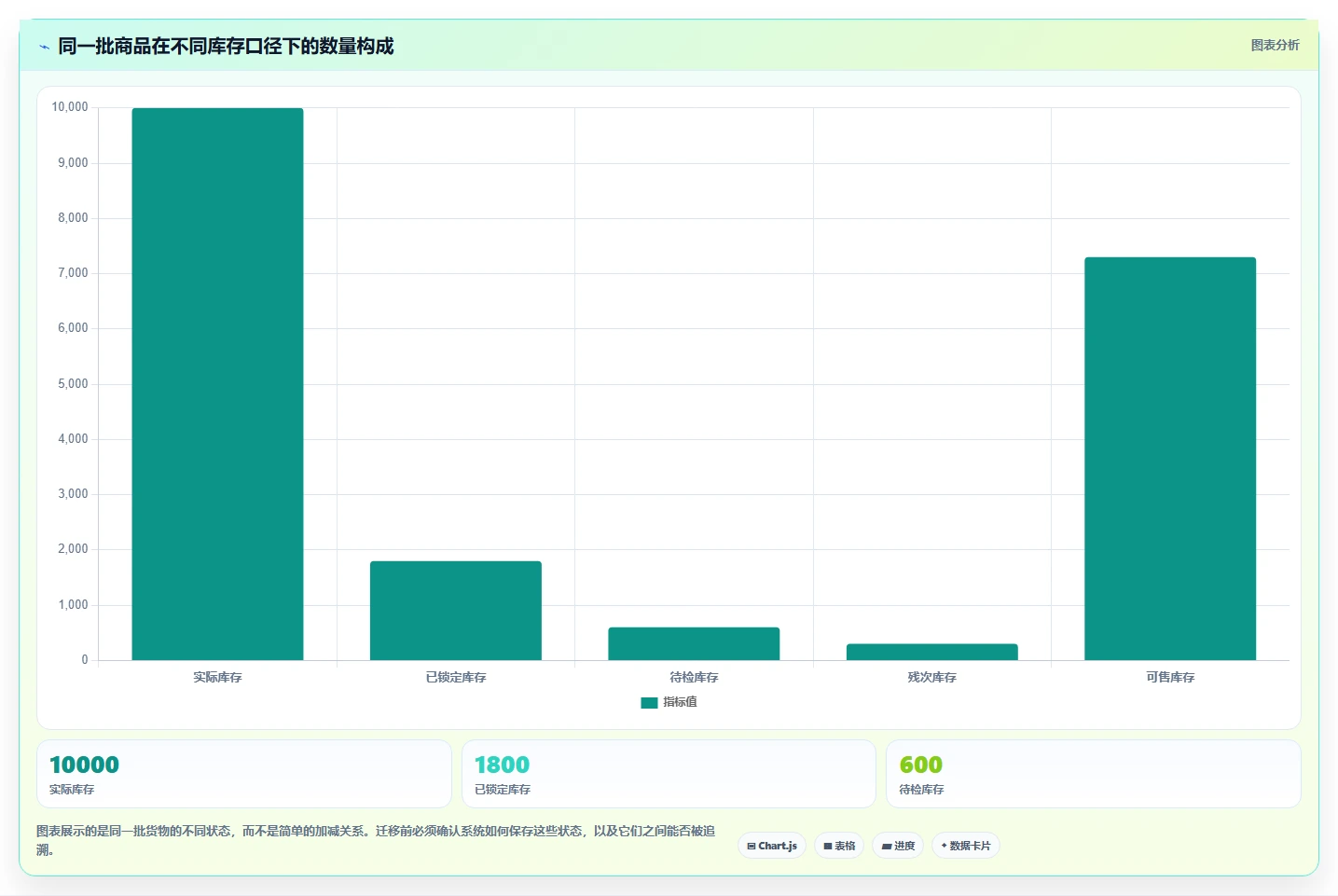Screen dimensions: 1338x896
Task: Select the 实际库存 bar in chart
Action: click(x=217, y=384)
